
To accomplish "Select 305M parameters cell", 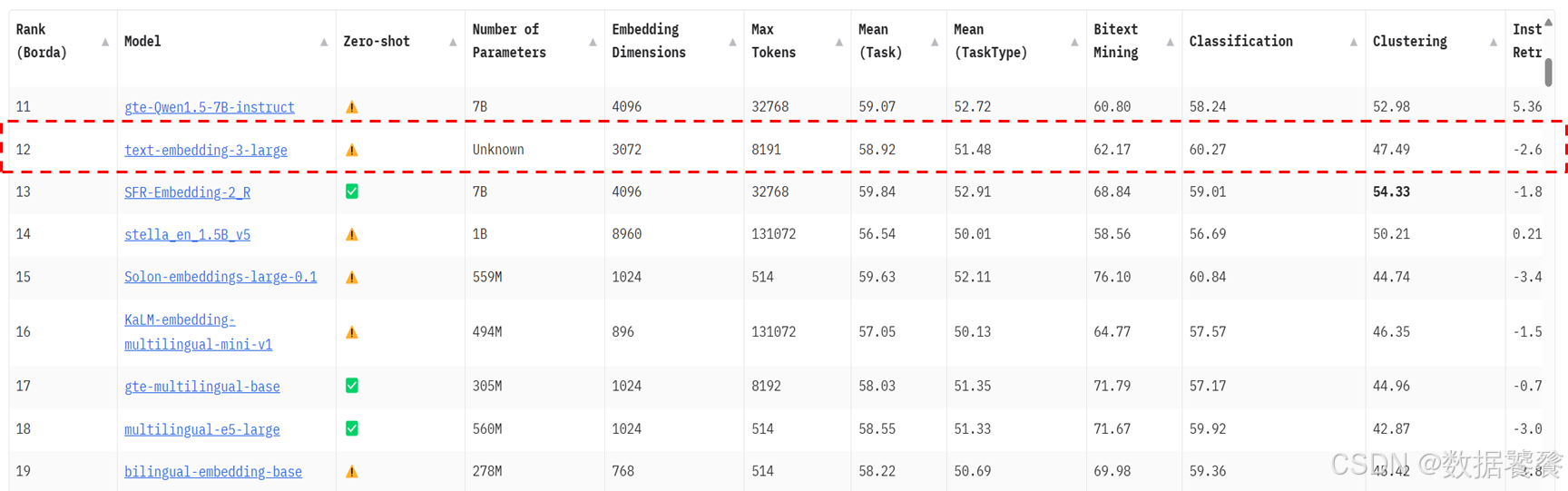I will (x=487, y=386).
